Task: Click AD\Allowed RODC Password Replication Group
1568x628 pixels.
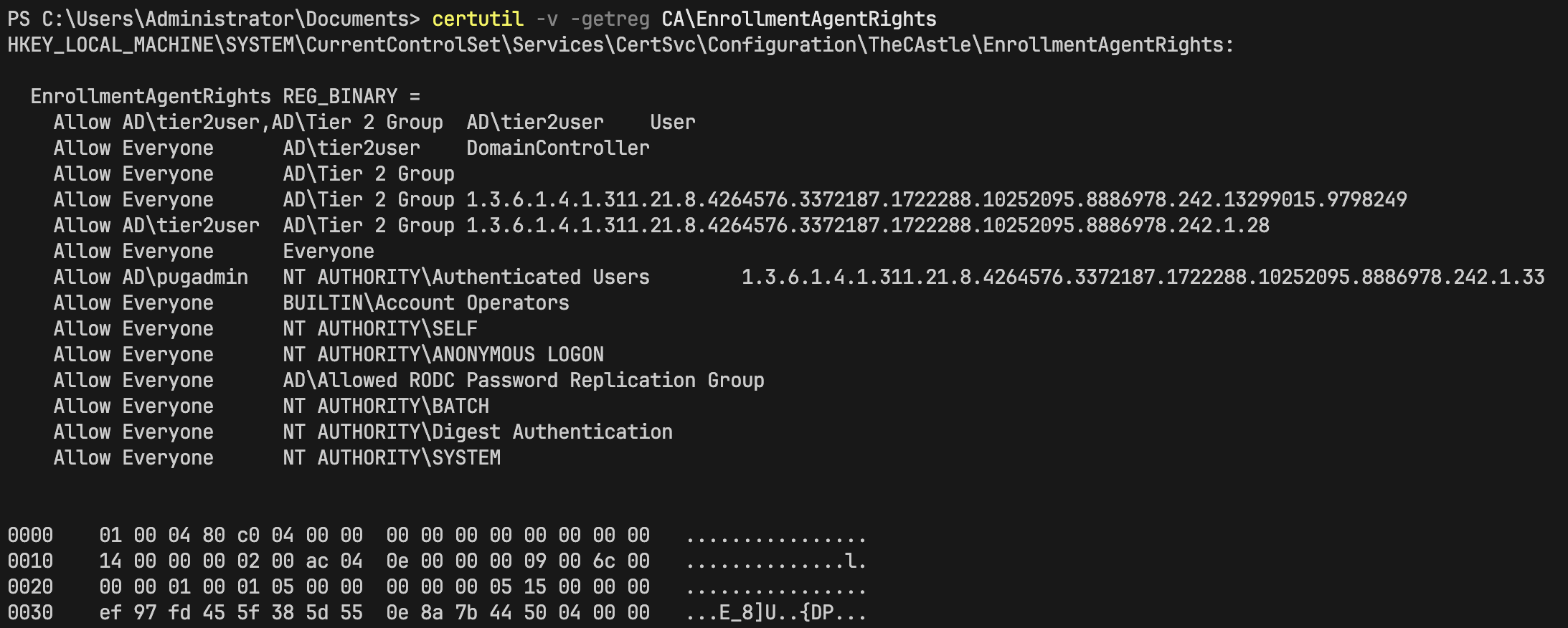Action: [x=524, y=380]
